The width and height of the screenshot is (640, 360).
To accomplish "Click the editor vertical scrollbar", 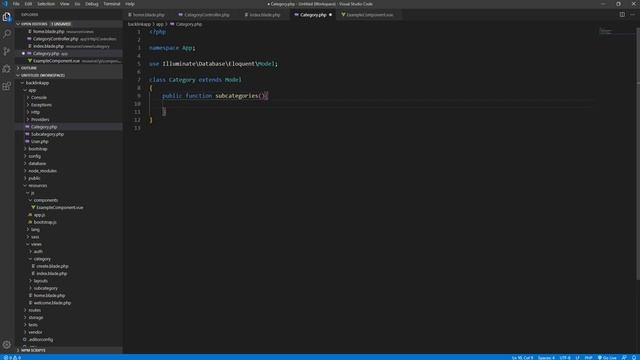I will 638,153.
